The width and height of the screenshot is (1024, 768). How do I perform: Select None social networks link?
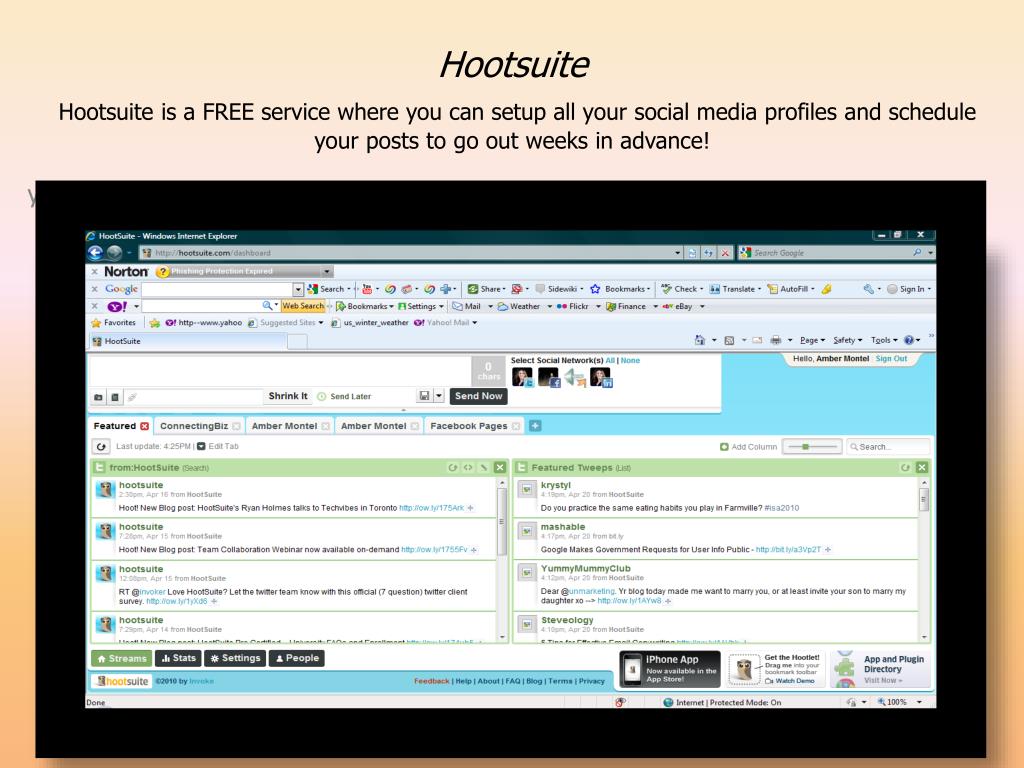pos(630,360)
